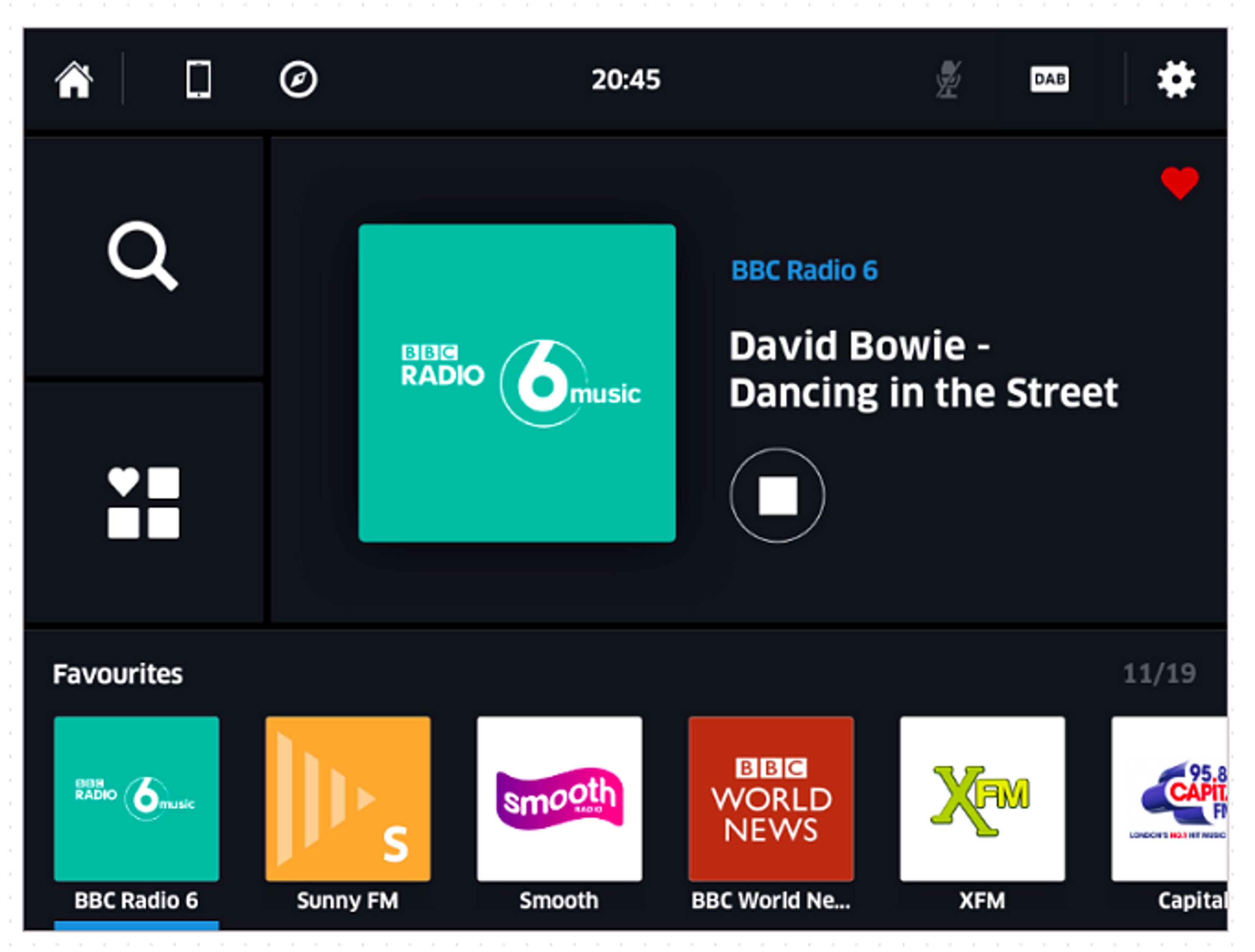Go to the Home screen icon

74,79
